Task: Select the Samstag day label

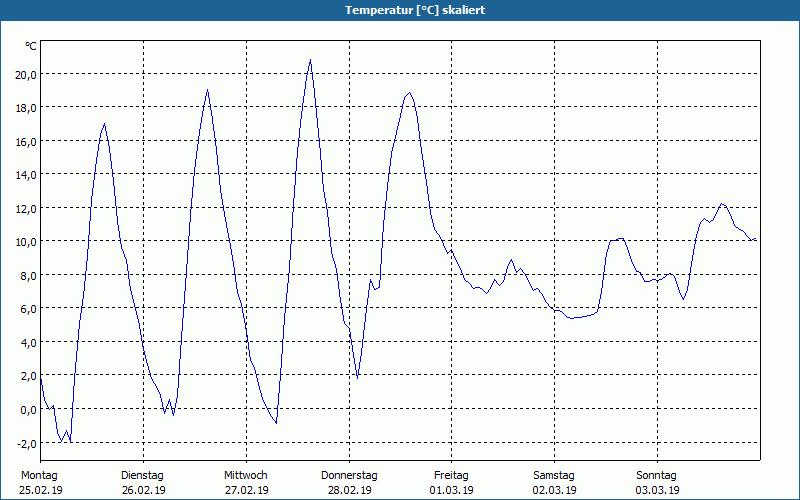Action: pyautogui.click(x=554, y=476)
